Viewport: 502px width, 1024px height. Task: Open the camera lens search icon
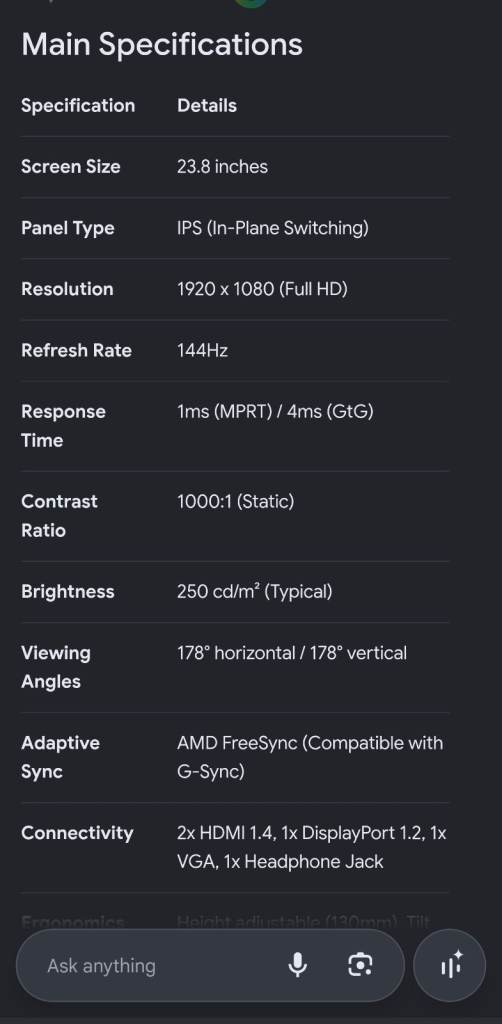point(360,965)
